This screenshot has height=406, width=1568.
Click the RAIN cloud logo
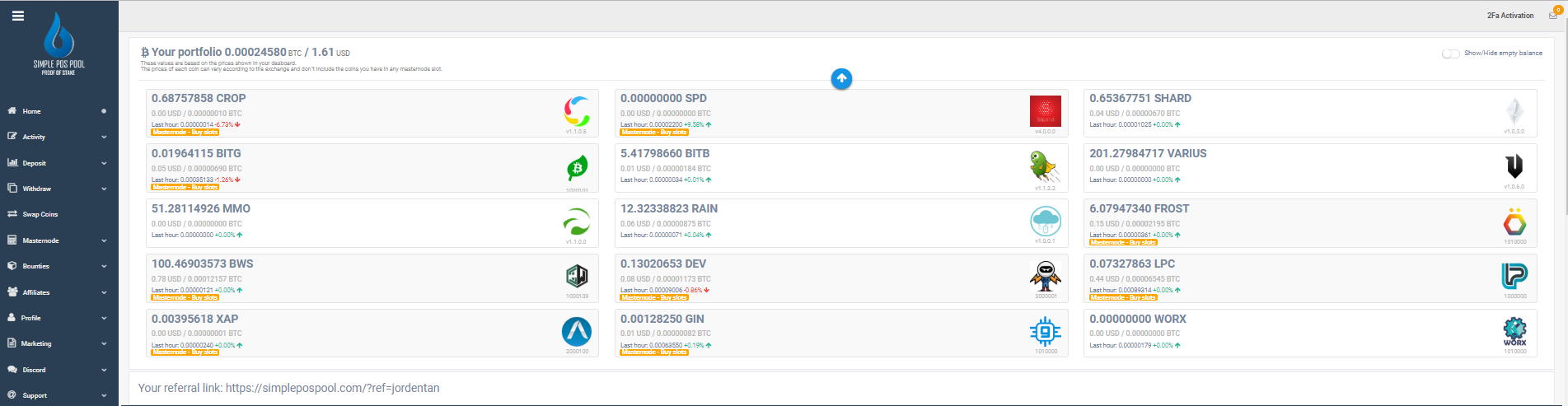[x=1046, y=221]
